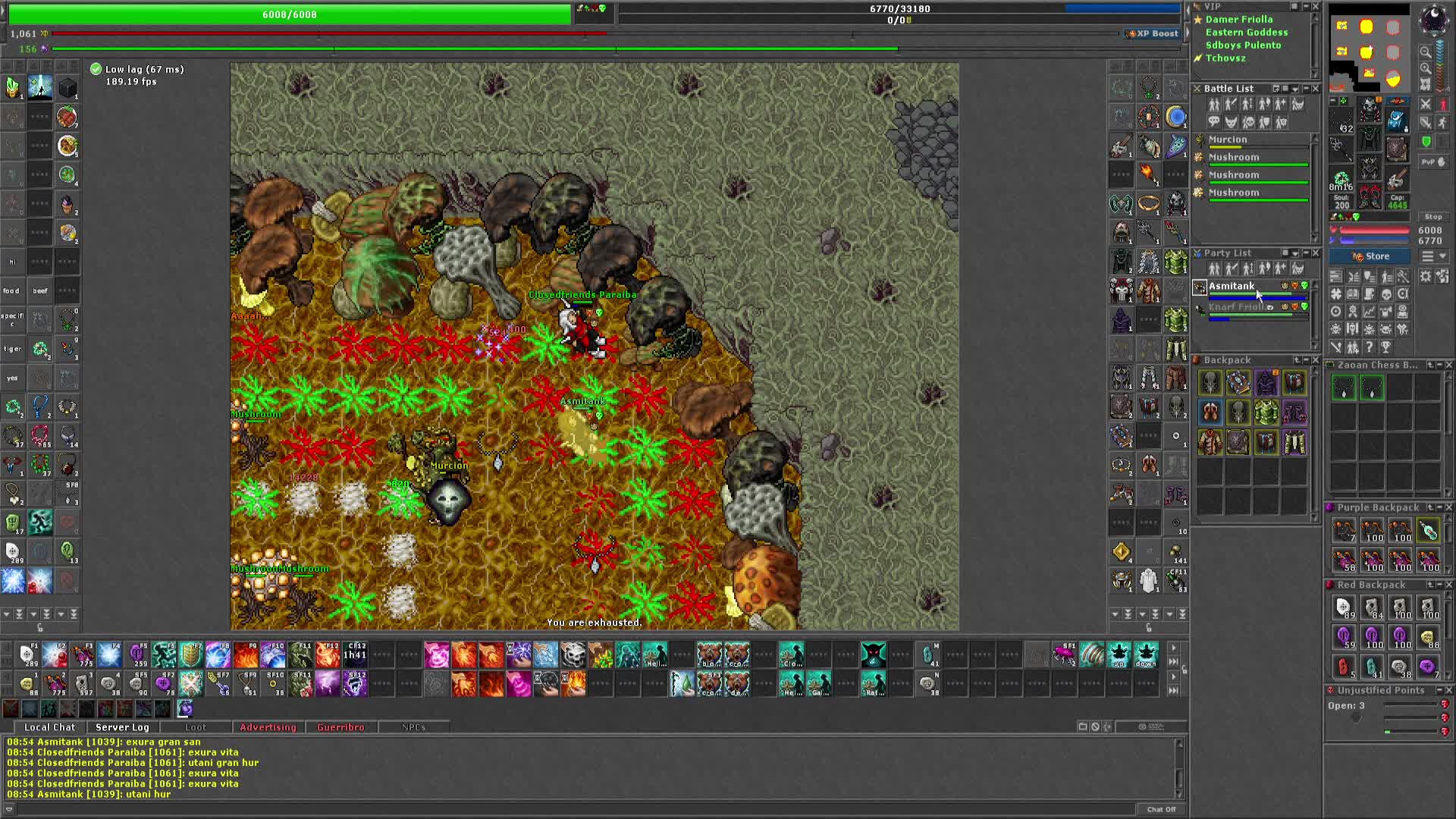The image size is (1456, 819).
Task: Collapse the Unjustified Points panel
Action: point(1439,690)
